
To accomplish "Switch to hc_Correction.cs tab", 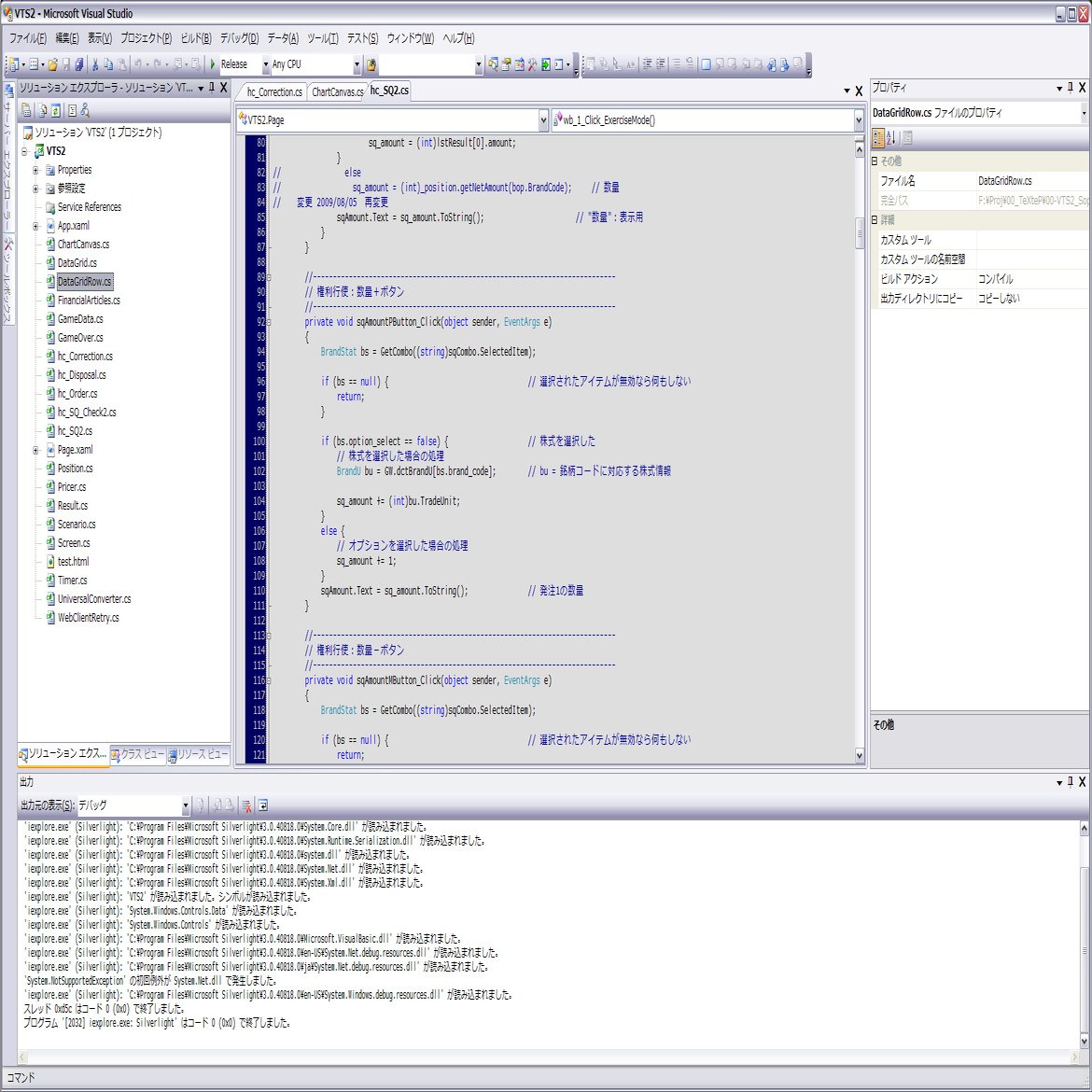I will pos(274,91).
